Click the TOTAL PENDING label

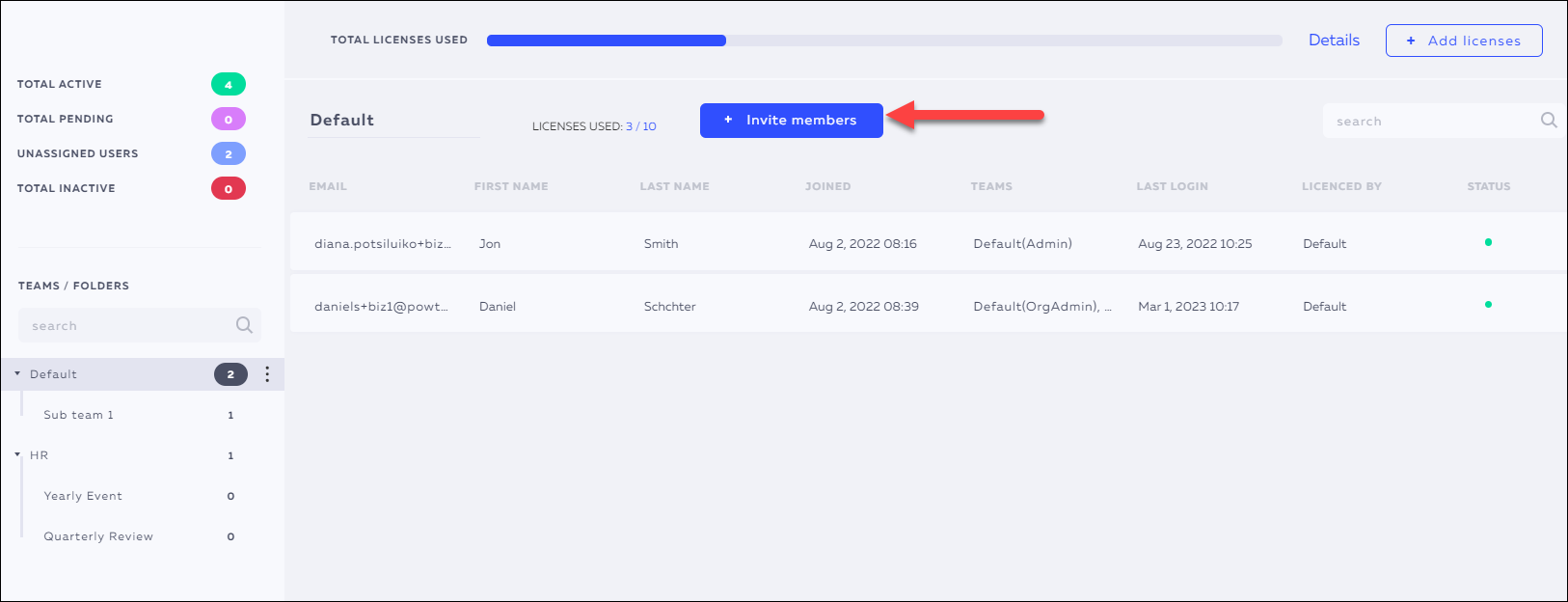(66, 119)
